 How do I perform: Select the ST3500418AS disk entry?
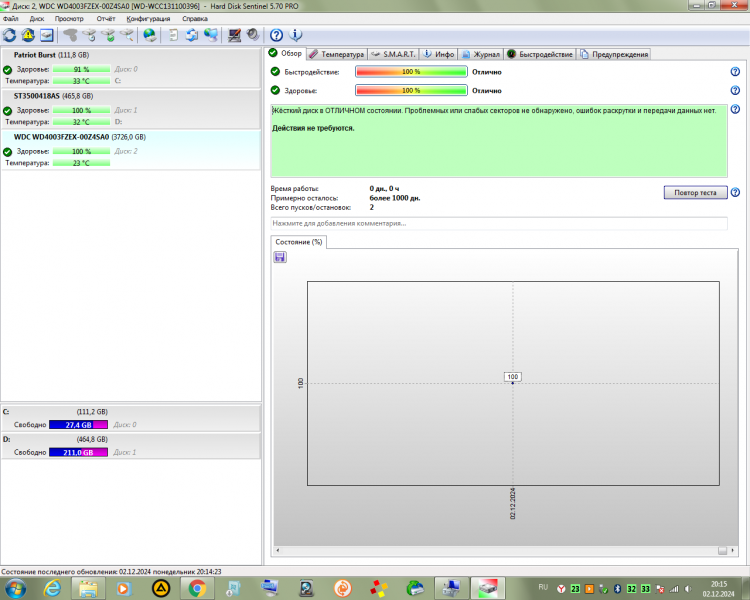(131, 109)
